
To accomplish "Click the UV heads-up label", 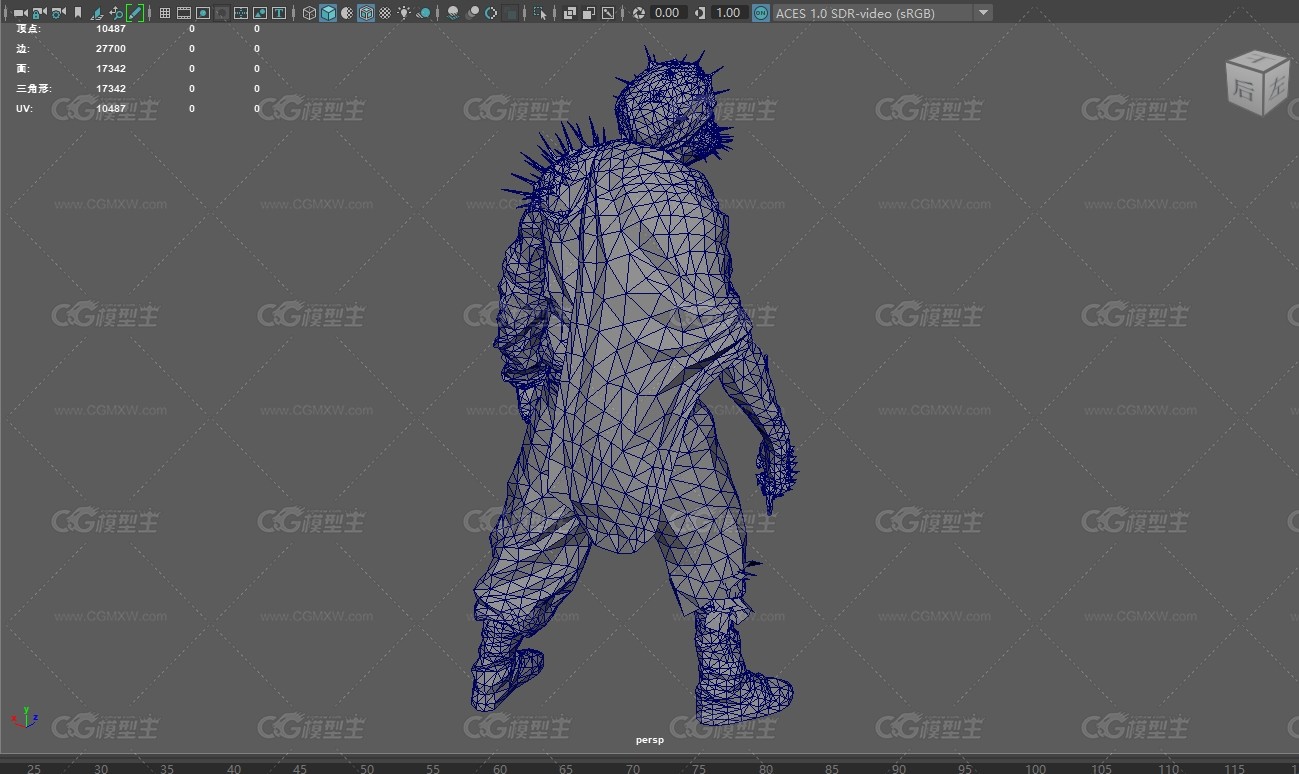I will tap(24, 109).
